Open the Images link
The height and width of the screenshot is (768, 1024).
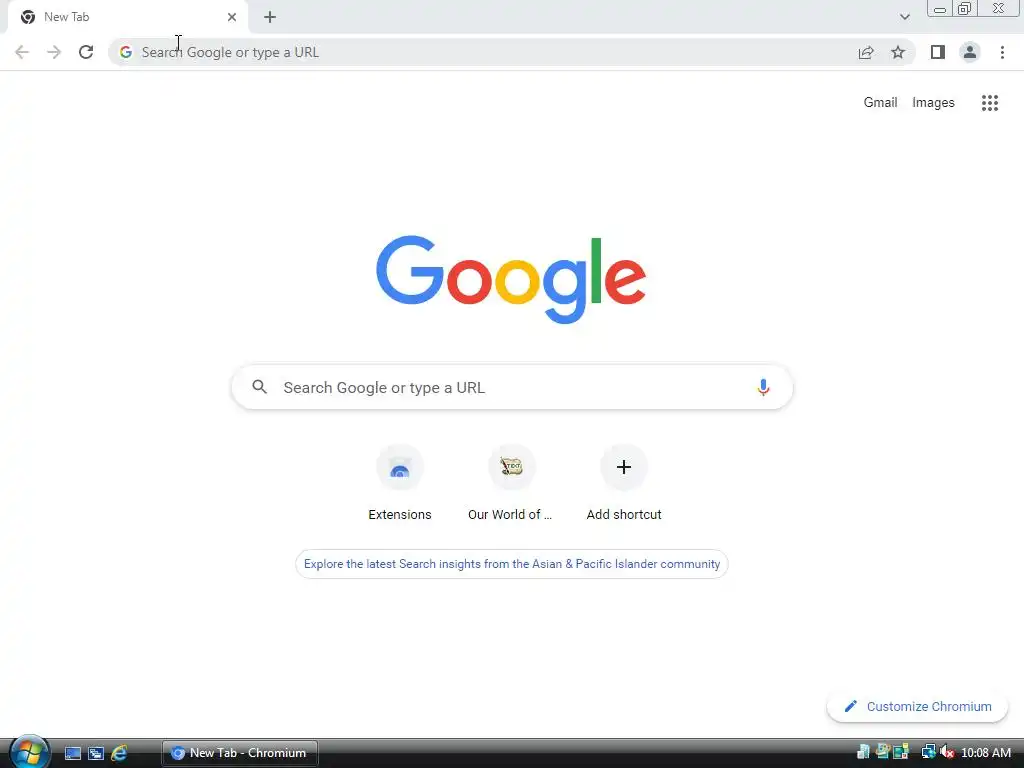(x=933, y=103)
